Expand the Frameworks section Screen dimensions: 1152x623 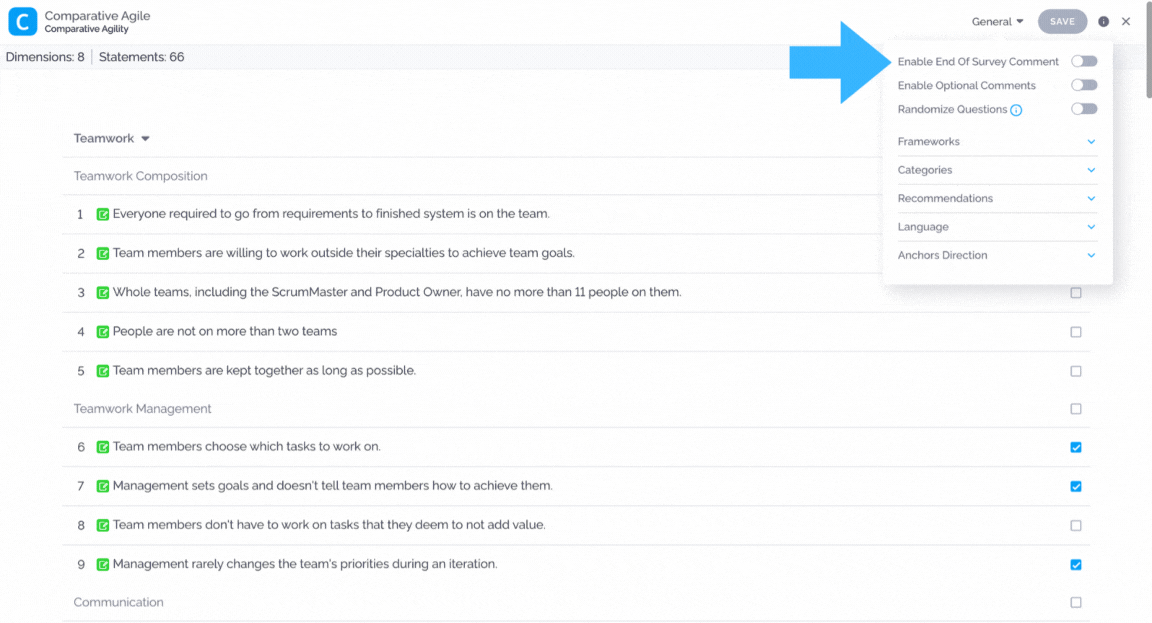[997, 142]
